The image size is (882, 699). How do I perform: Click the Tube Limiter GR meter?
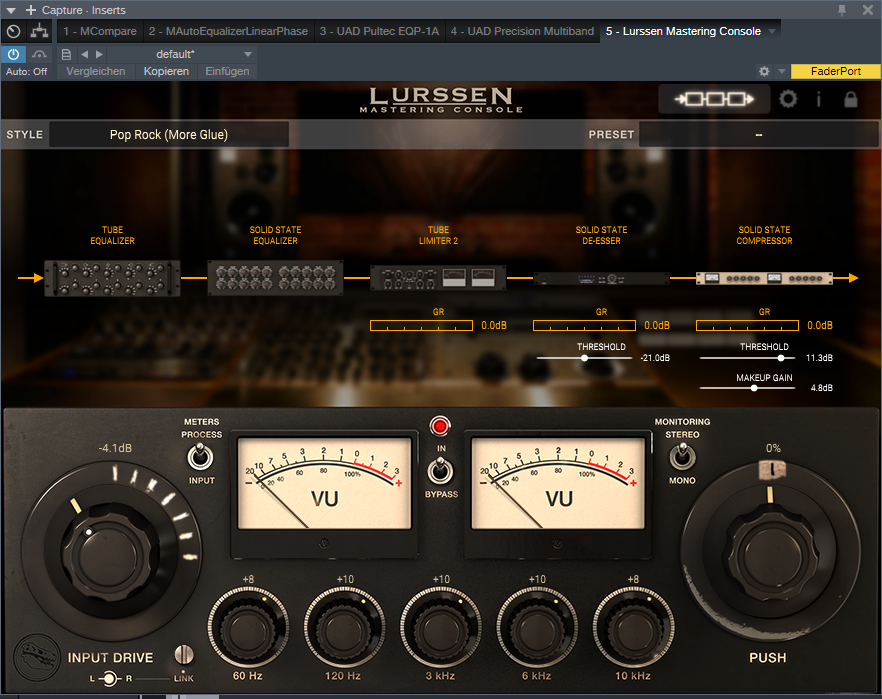point(421,325)
